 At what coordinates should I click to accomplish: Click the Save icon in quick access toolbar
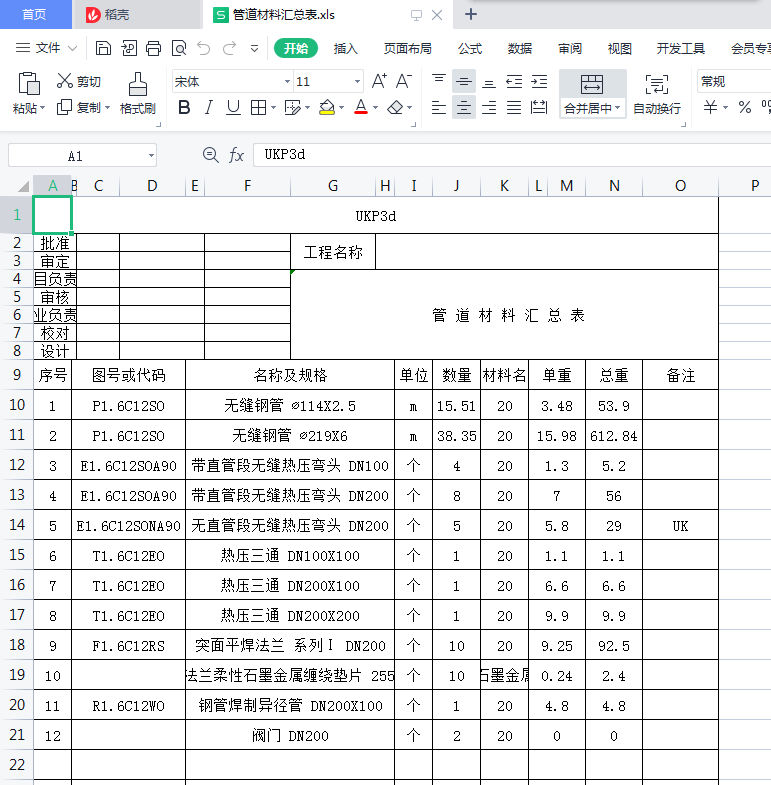103,48
